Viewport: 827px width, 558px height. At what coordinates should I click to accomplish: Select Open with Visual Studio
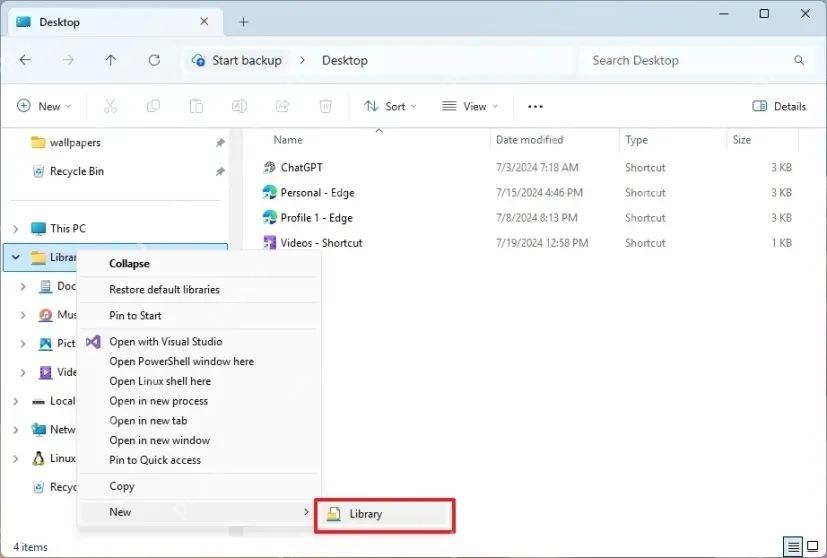point(199,342)
